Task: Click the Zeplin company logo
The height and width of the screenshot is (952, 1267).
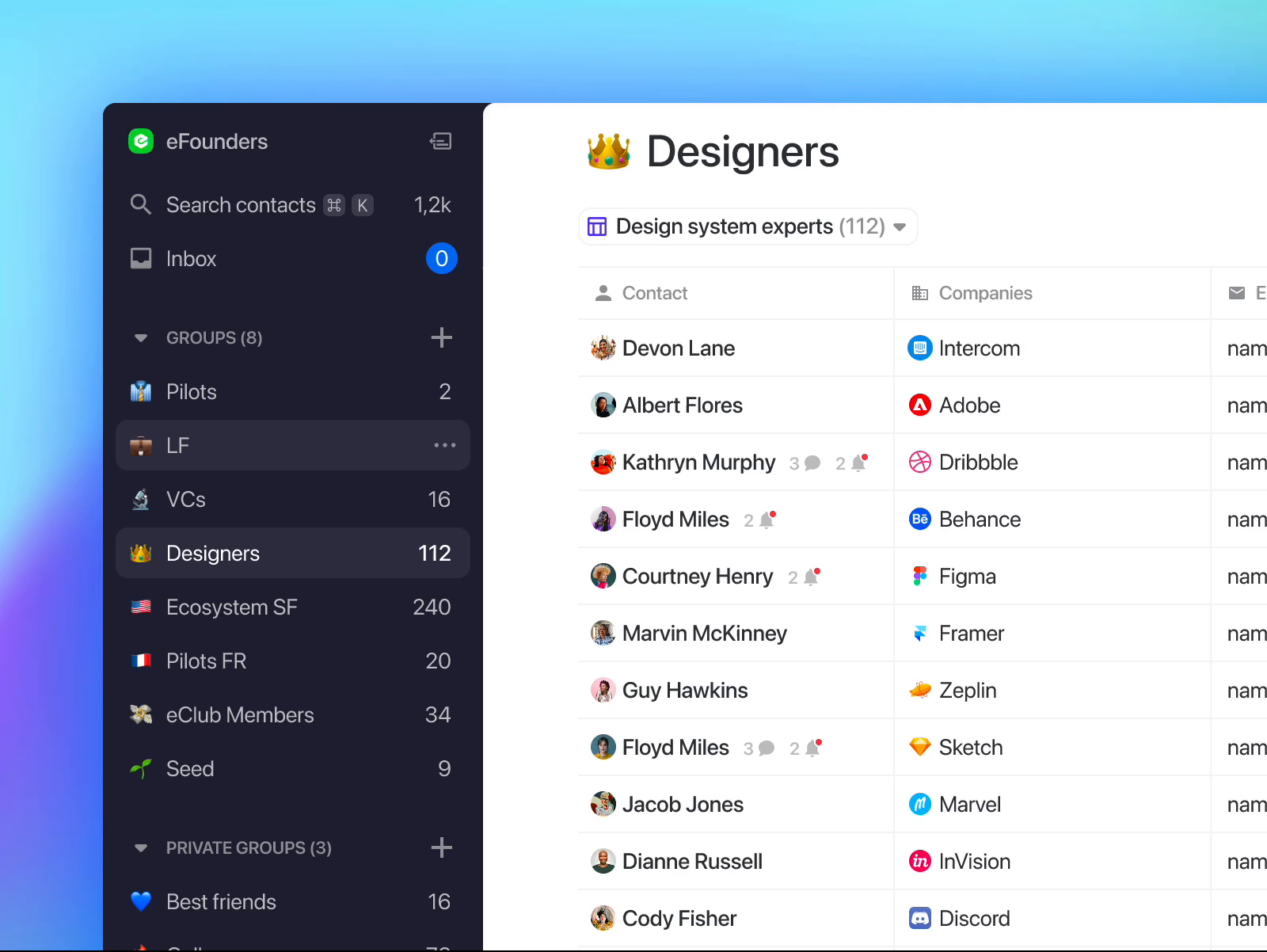Action: (920, 690)
